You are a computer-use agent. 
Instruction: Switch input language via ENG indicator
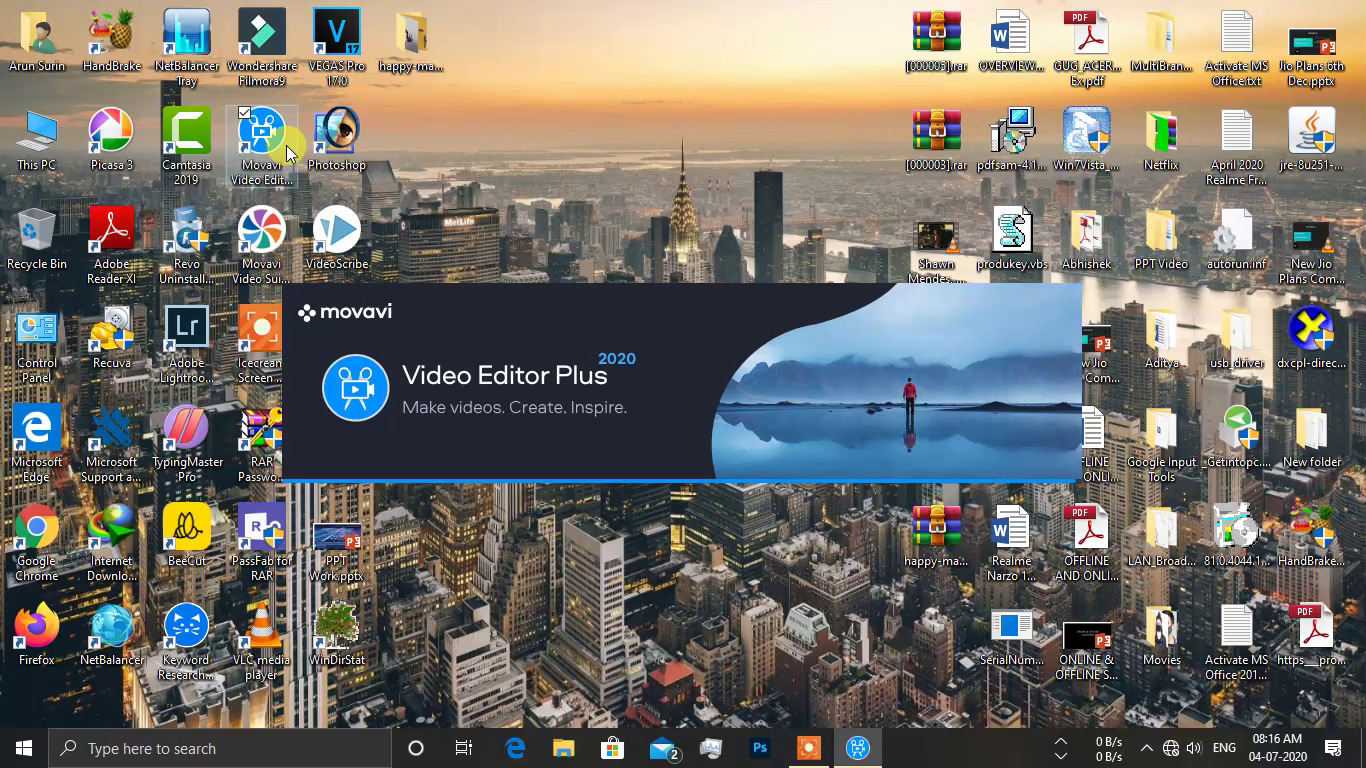[x=1223, y=747]
